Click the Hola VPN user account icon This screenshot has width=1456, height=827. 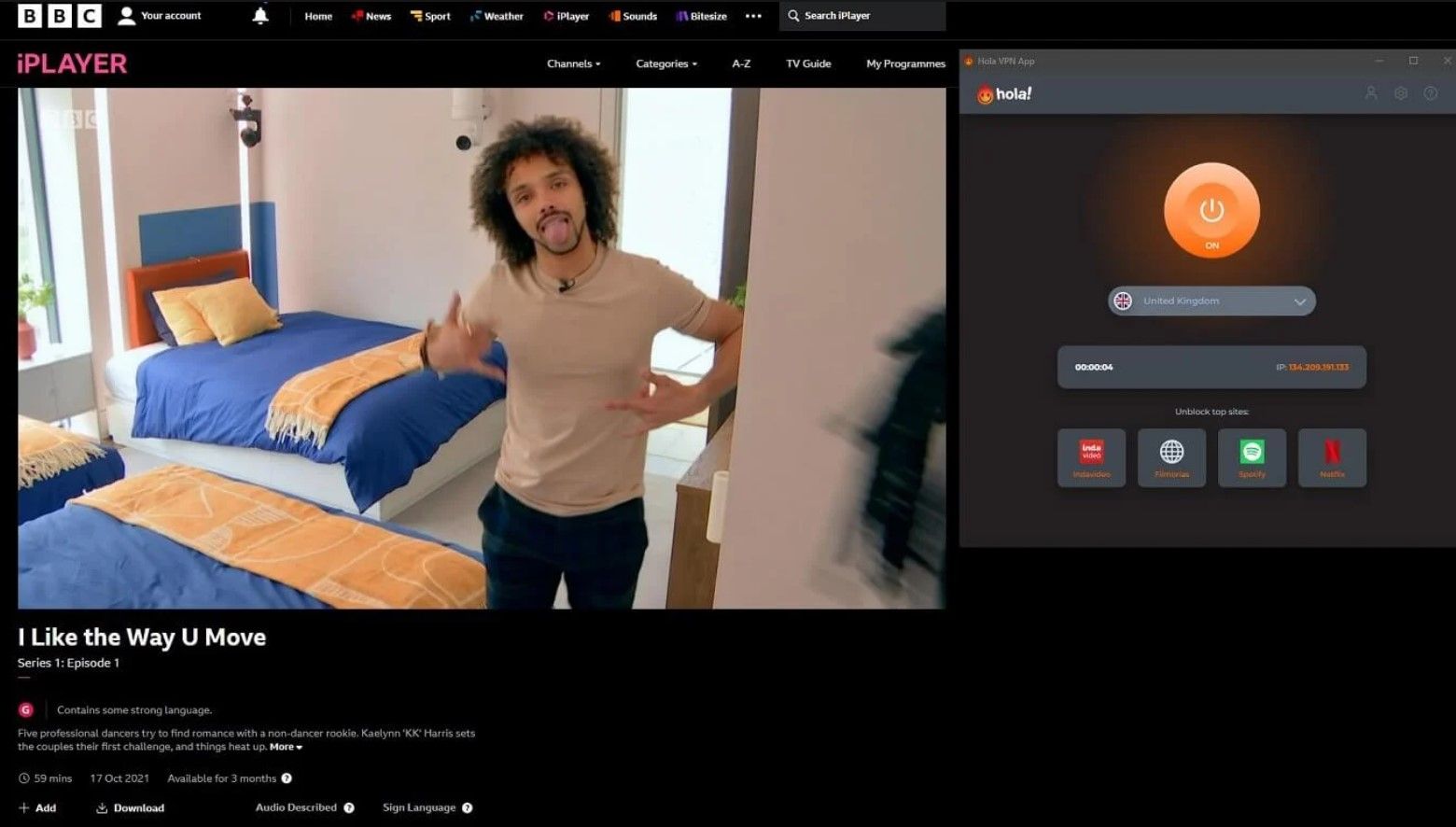(1371, 93)
